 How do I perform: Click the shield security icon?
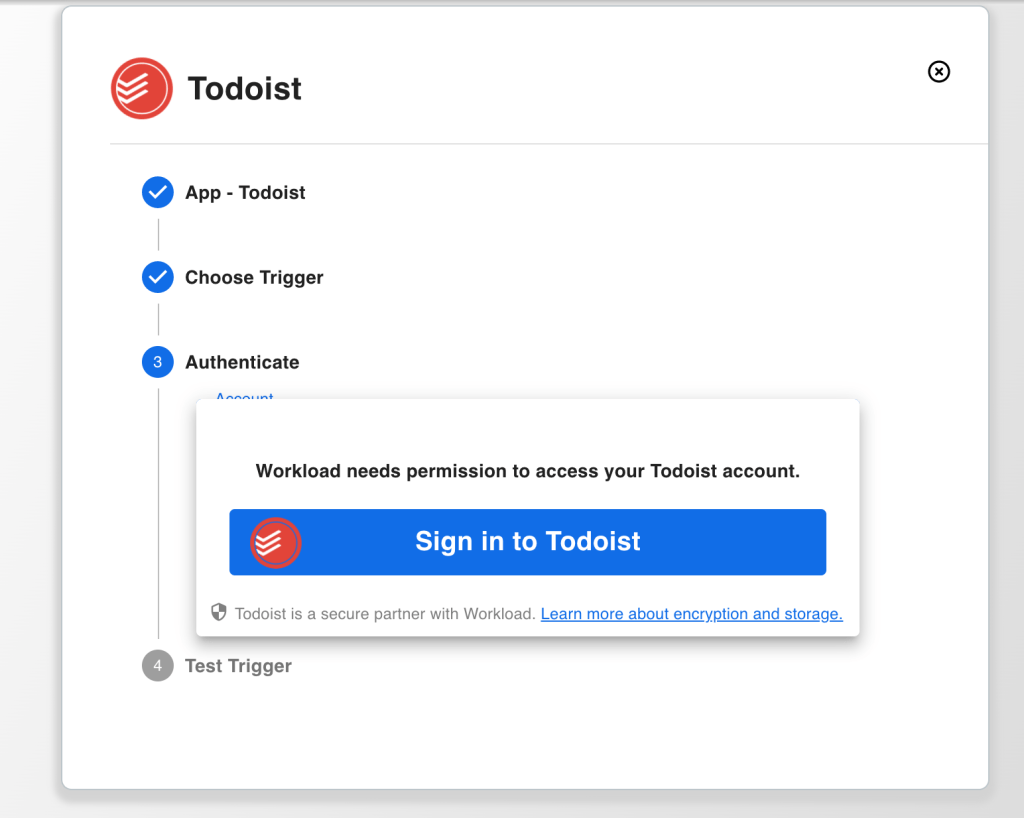pos(219,612)
